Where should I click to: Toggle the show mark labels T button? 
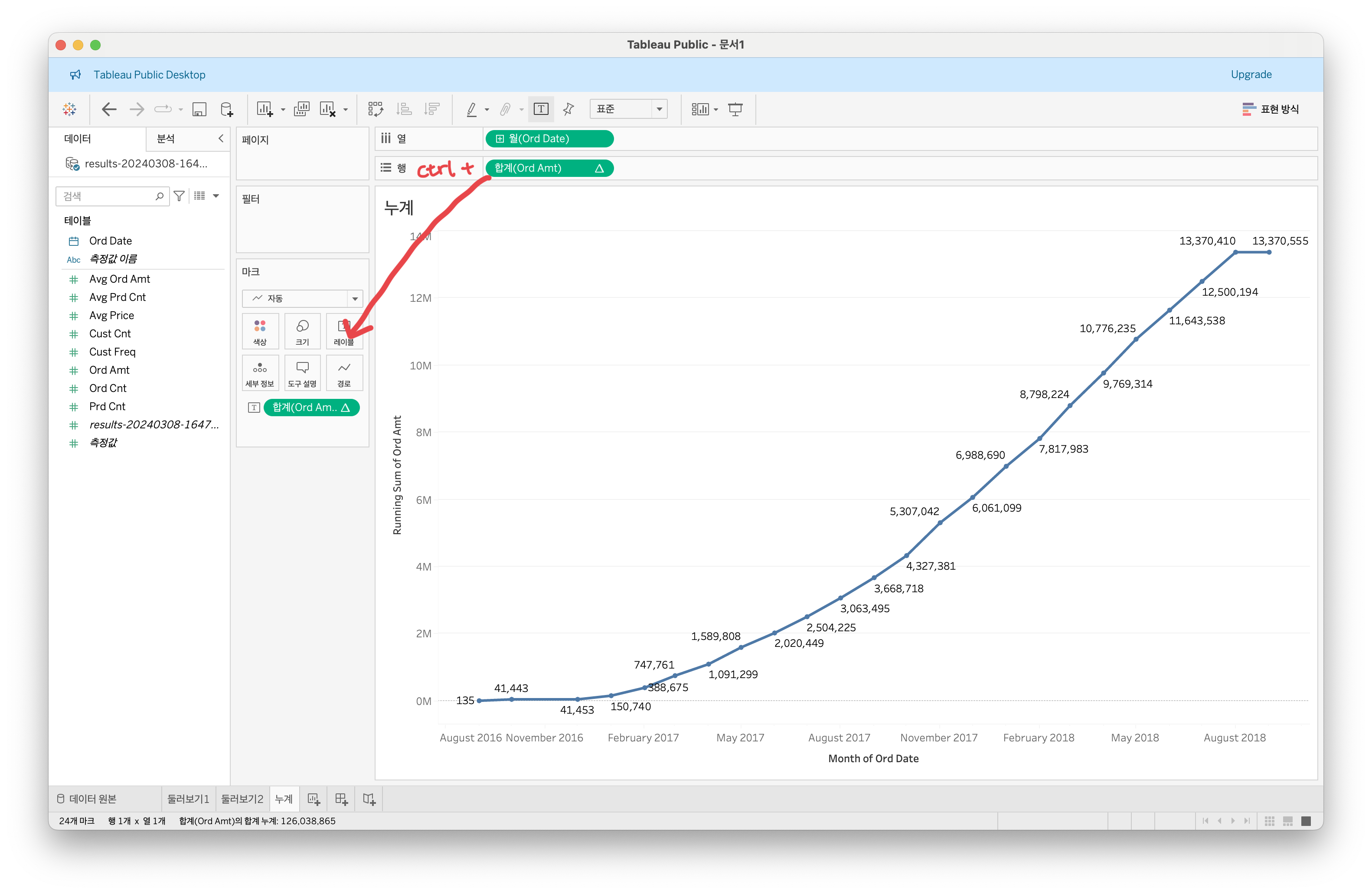[541, 110]
